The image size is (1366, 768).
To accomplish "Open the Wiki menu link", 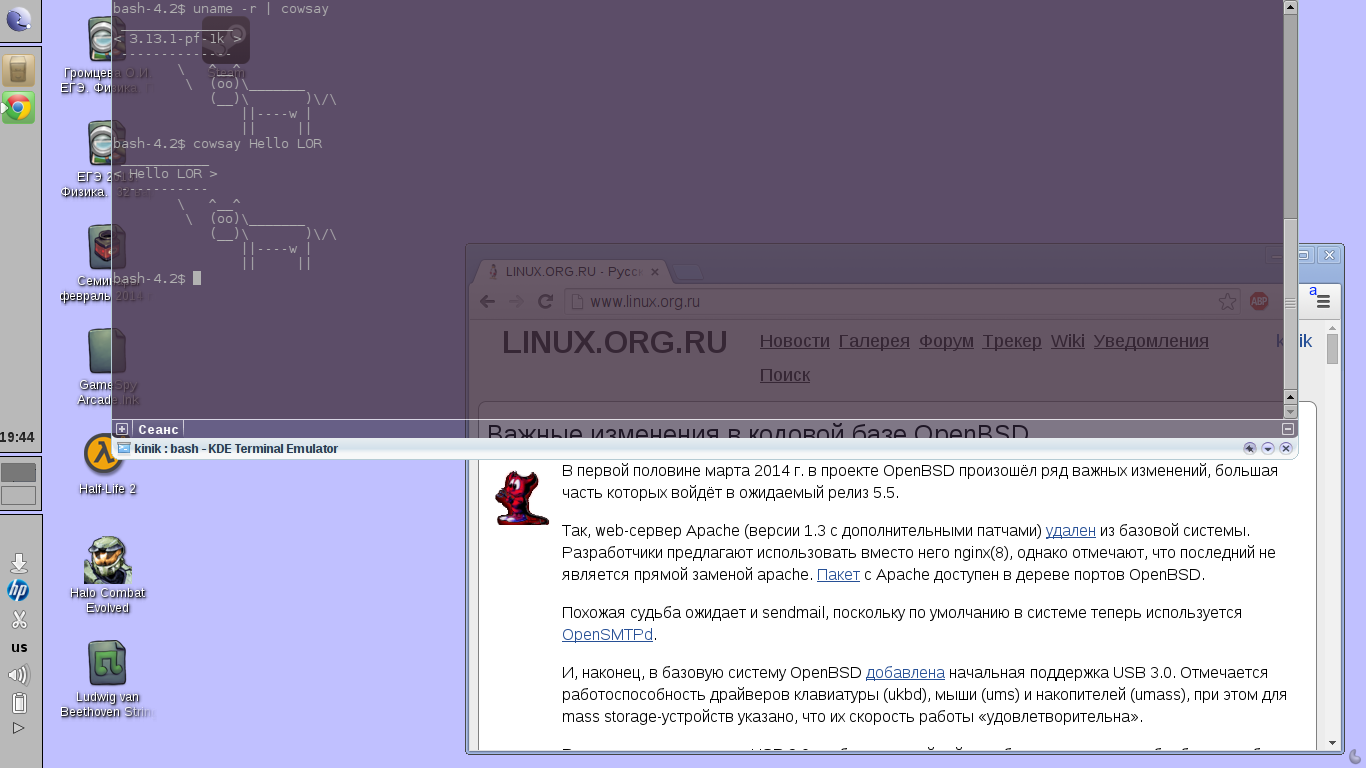I will [x=1067, y=341].
